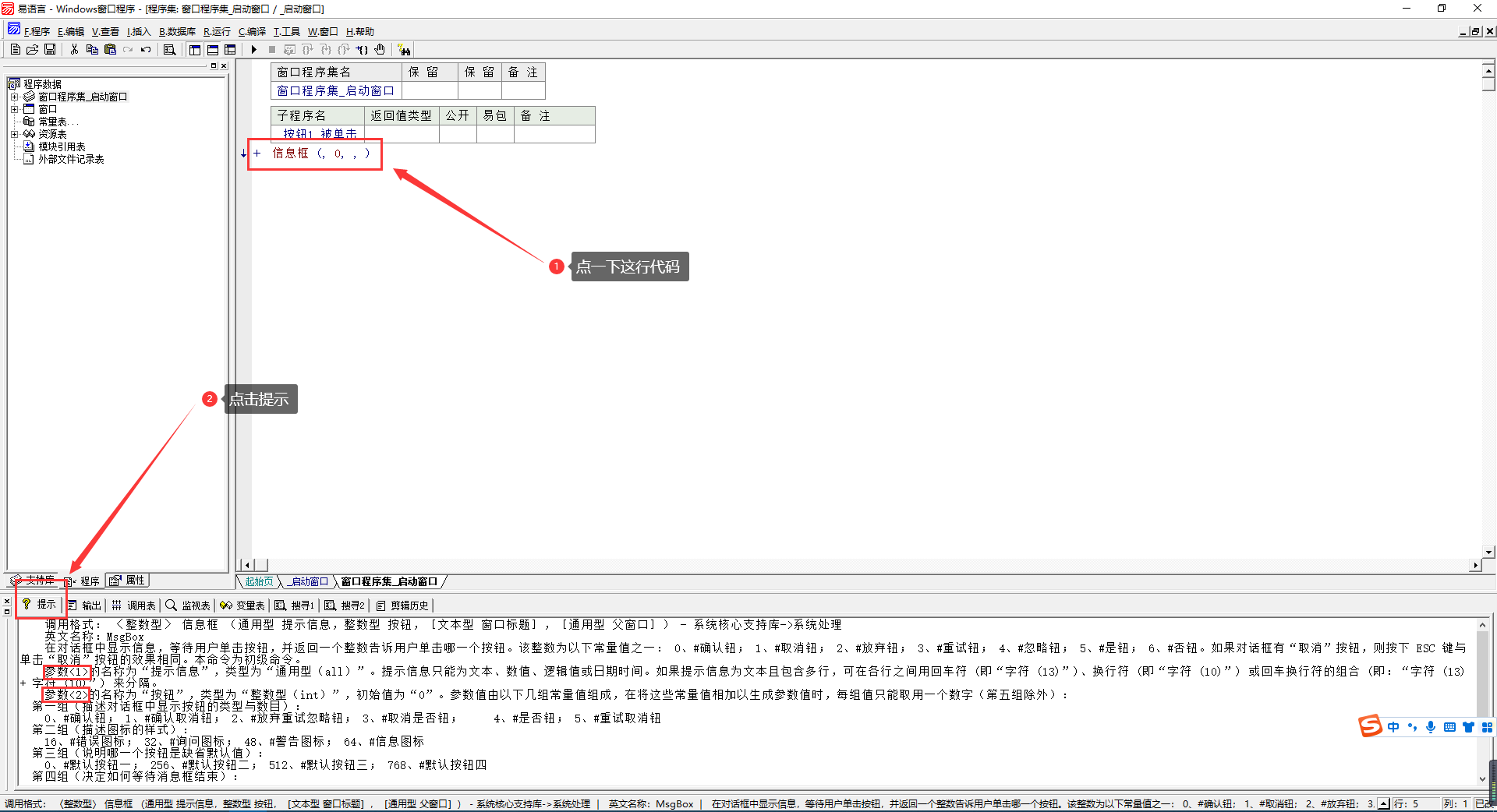
Task: Click the Stop square toolbar icon
Action: (272, 49)
